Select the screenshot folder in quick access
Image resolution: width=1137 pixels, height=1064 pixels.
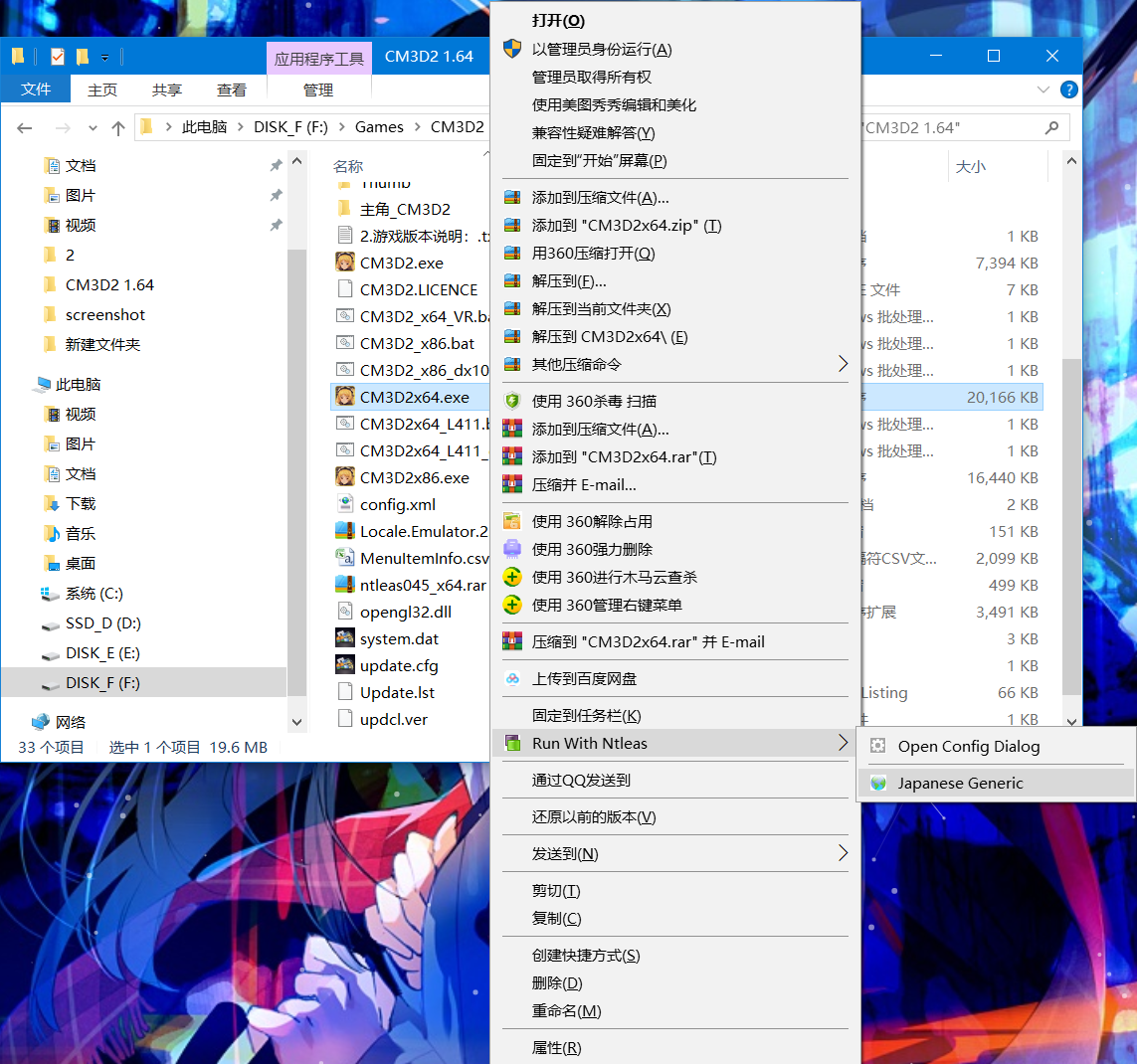(105, 314)
